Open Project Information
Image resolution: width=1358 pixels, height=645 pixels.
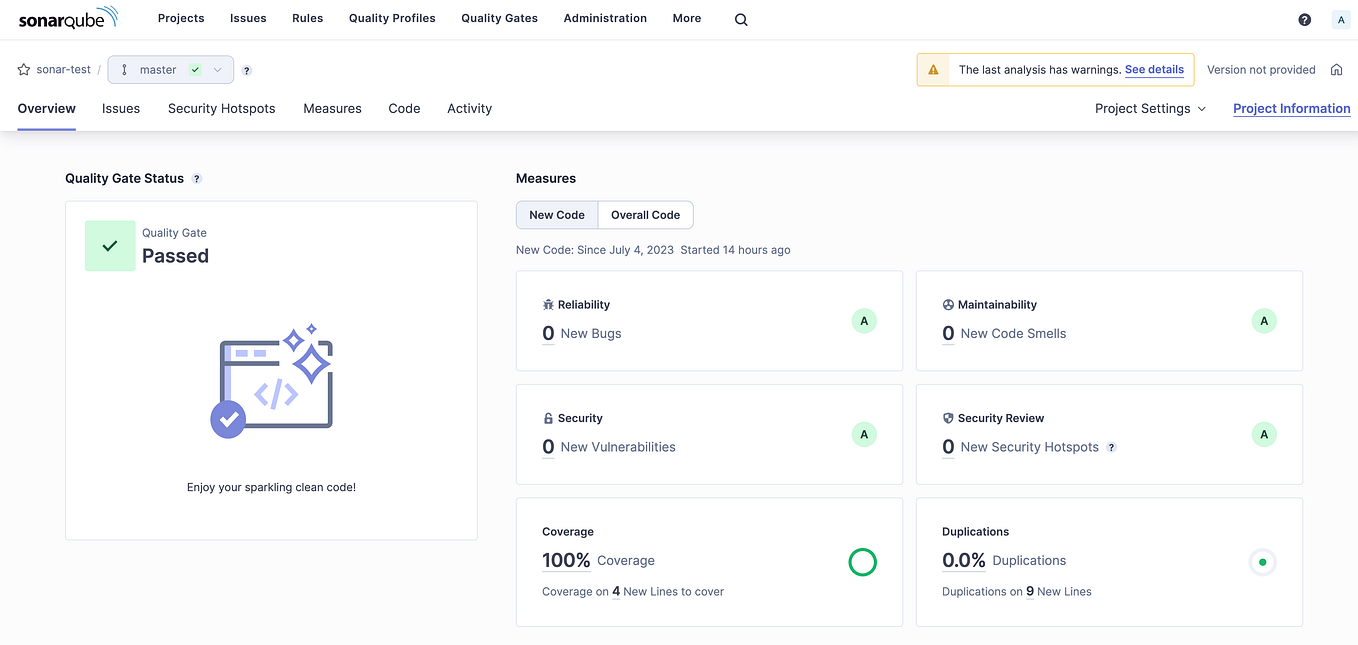coord(1291,108)
